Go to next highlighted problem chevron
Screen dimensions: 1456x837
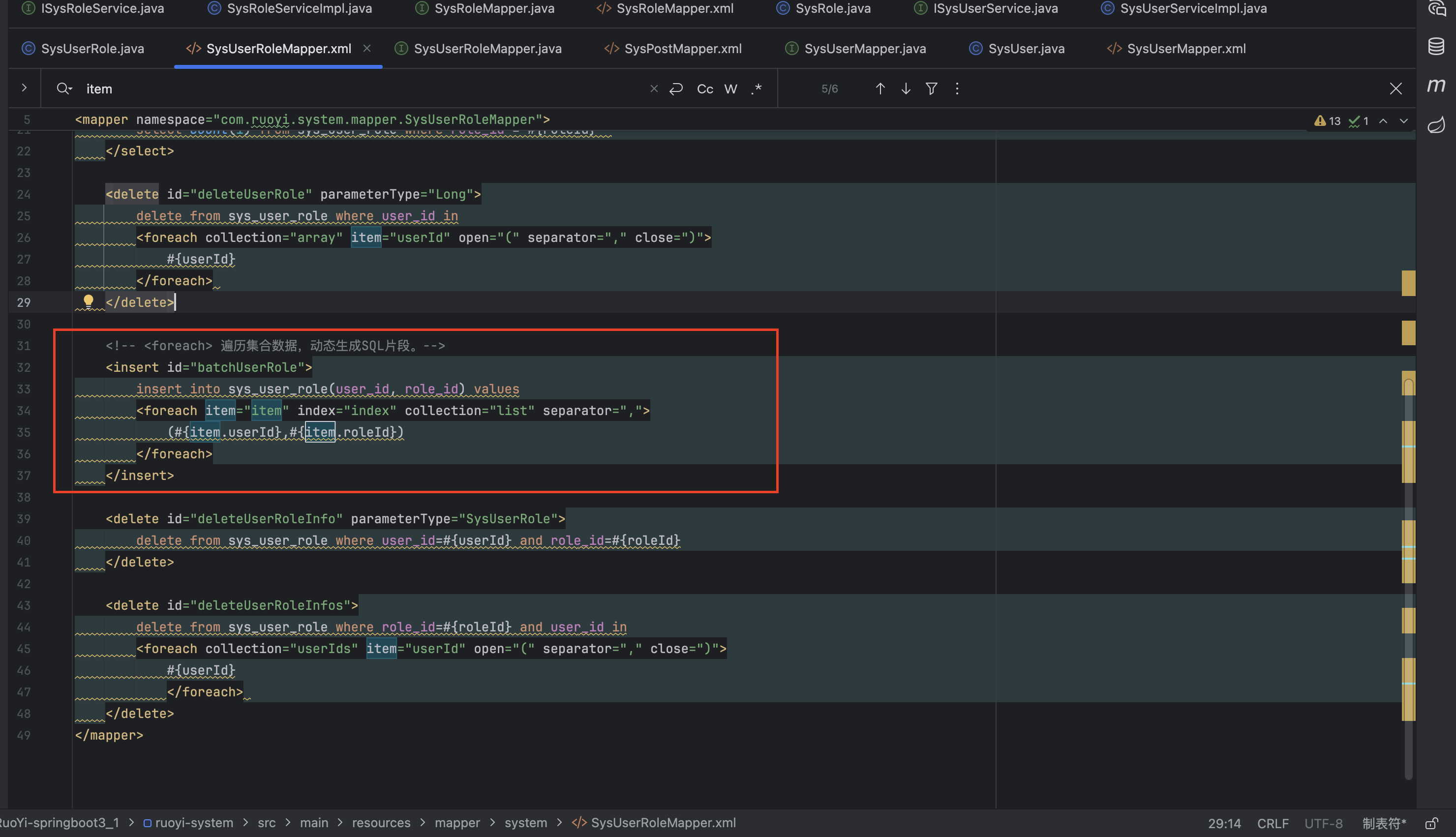pos(1404,120)
